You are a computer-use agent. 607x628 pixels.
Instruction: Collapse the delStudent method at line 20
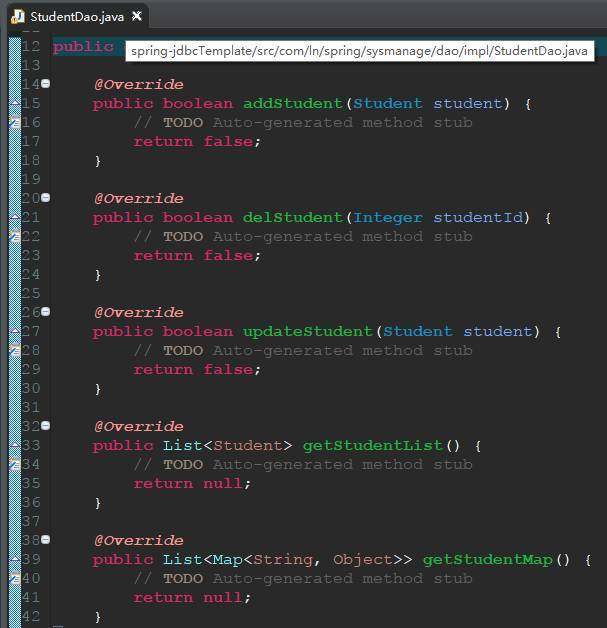click(x=46, y=197)
